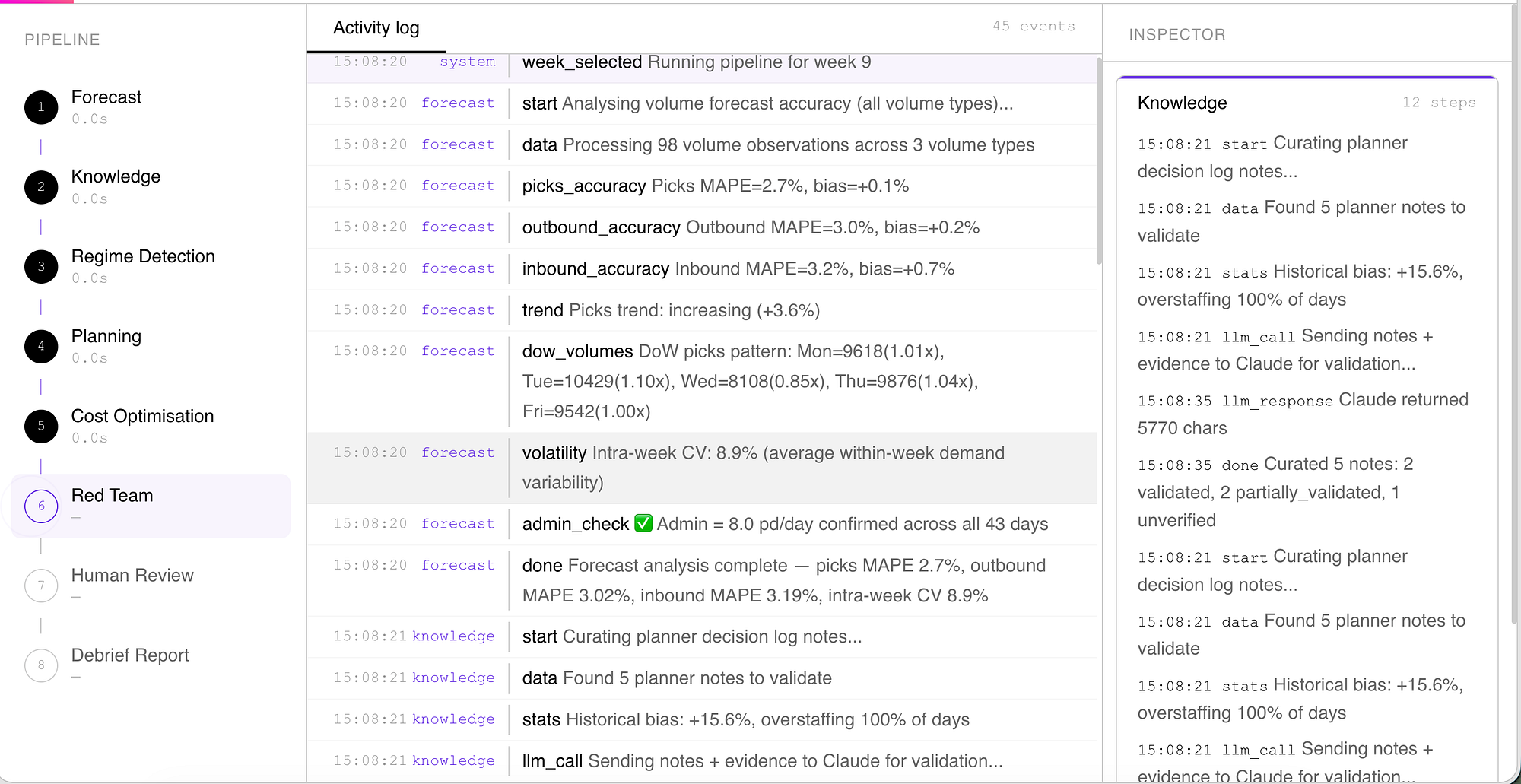Select the 'Picks trend: increasing' log row

(x=702, y=310)
